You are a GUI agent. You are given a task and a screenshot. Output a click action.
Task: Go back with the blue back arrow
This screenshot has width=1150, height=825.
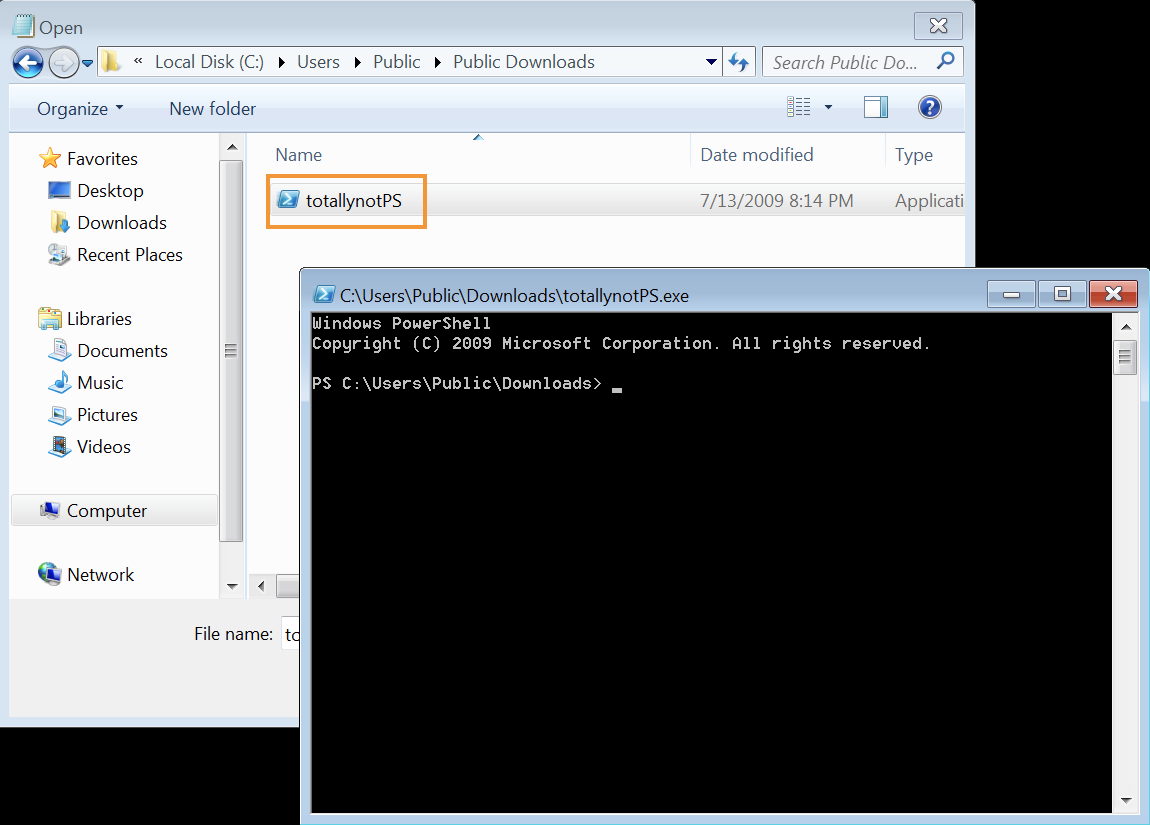[x=28, y=62]
